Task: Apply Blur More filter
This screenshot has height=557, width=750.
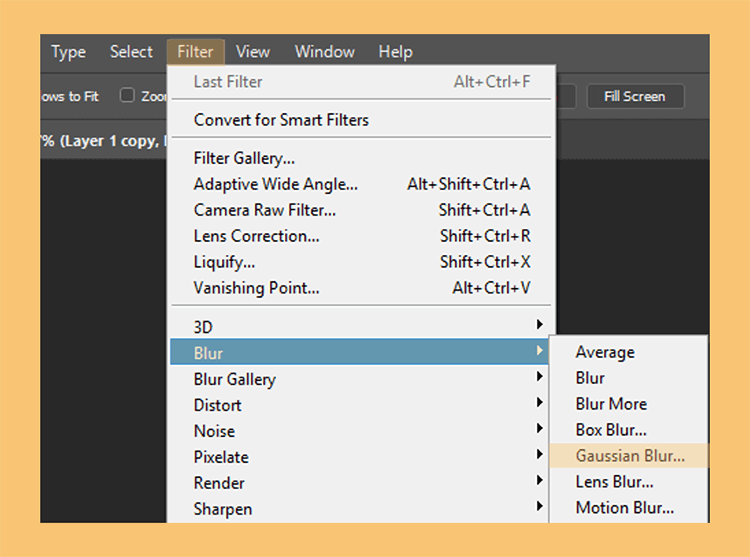Action: (629, 404)
